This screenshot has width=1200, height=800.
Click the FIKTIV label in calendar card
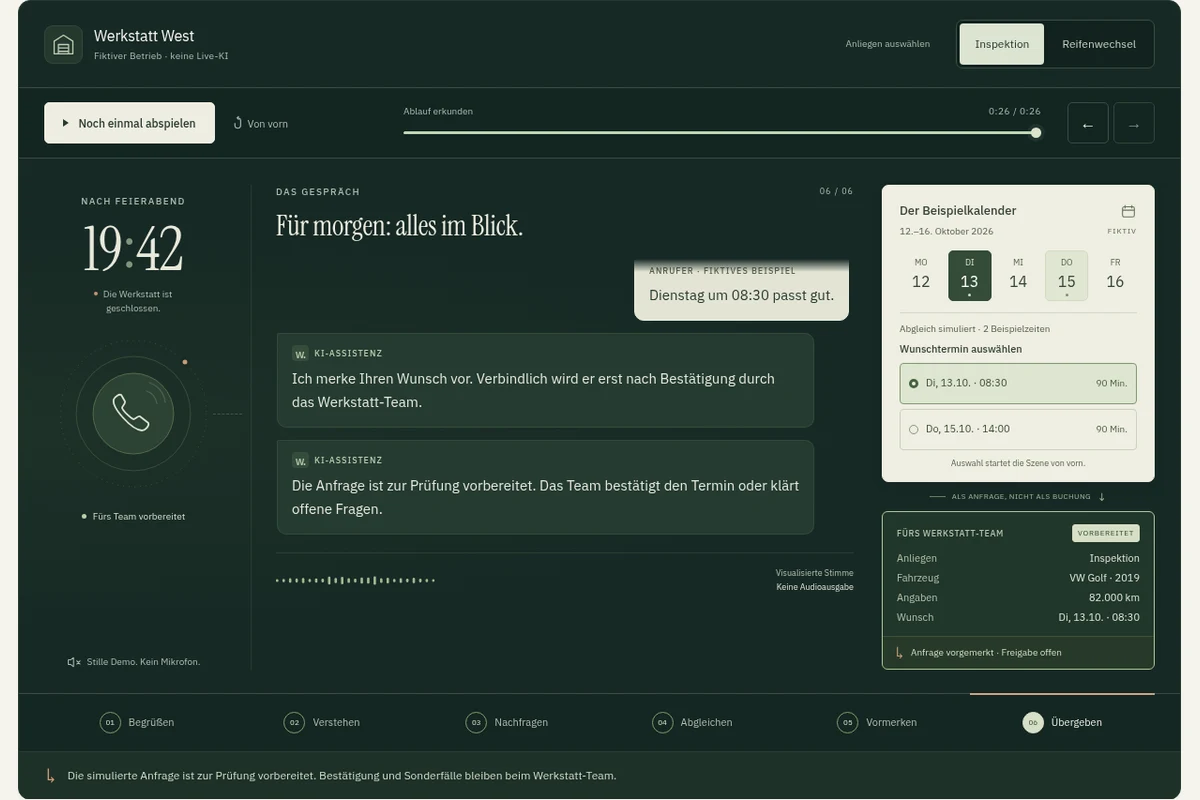click(x=1122, y=231)
